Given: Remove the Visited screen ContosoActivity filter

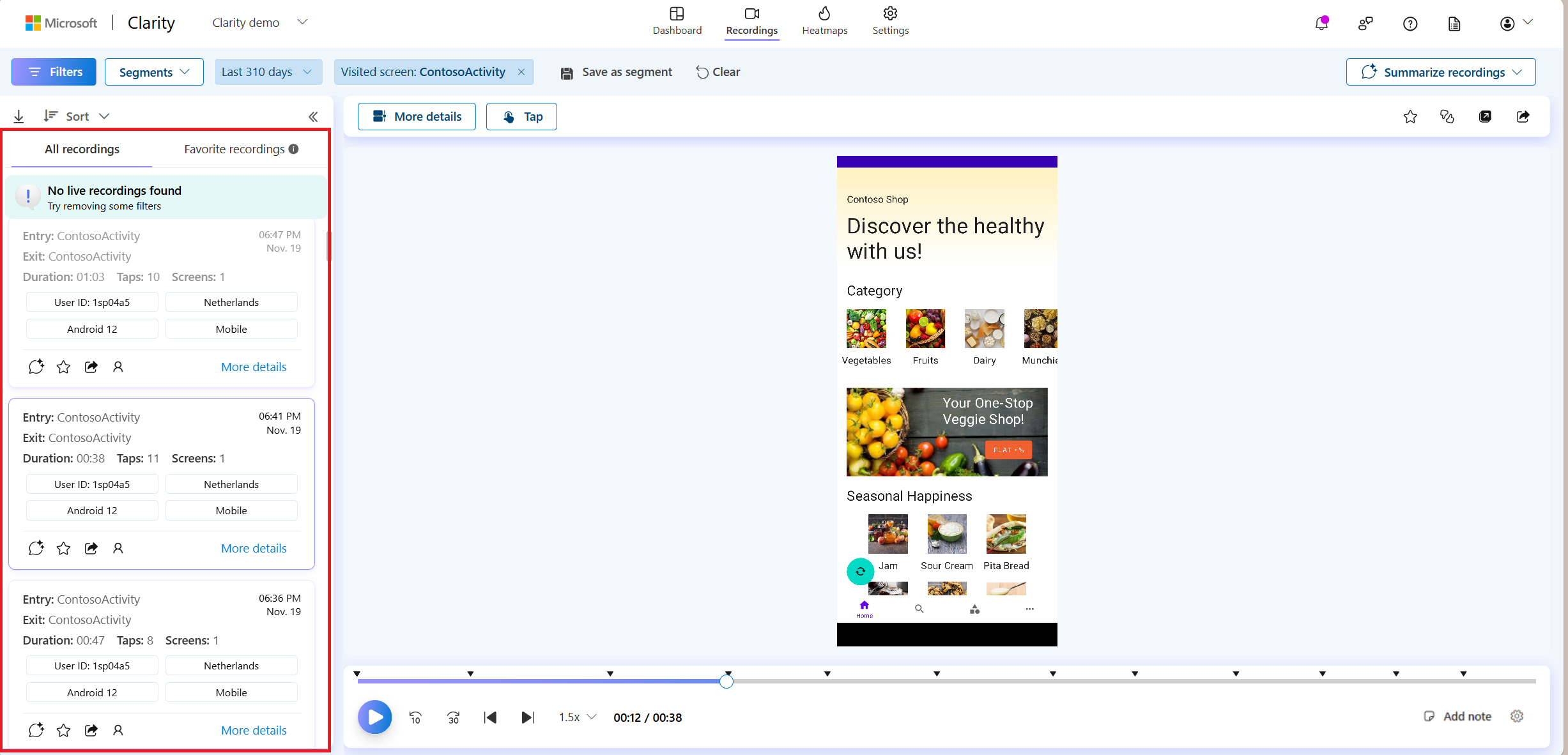Looking at the screenshot, I should click(521, 72).
